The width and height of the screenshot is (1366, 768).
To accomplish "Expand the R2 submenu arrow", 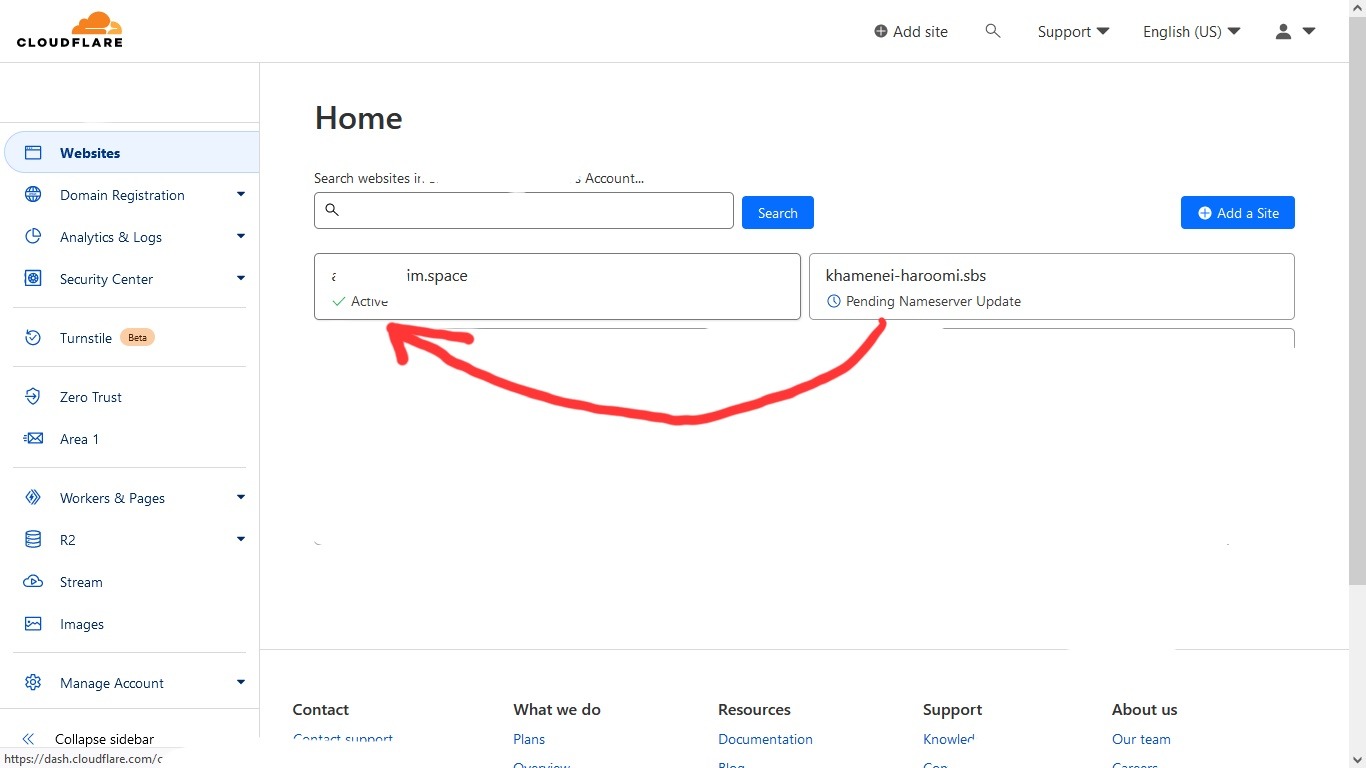I will (241, 540).
